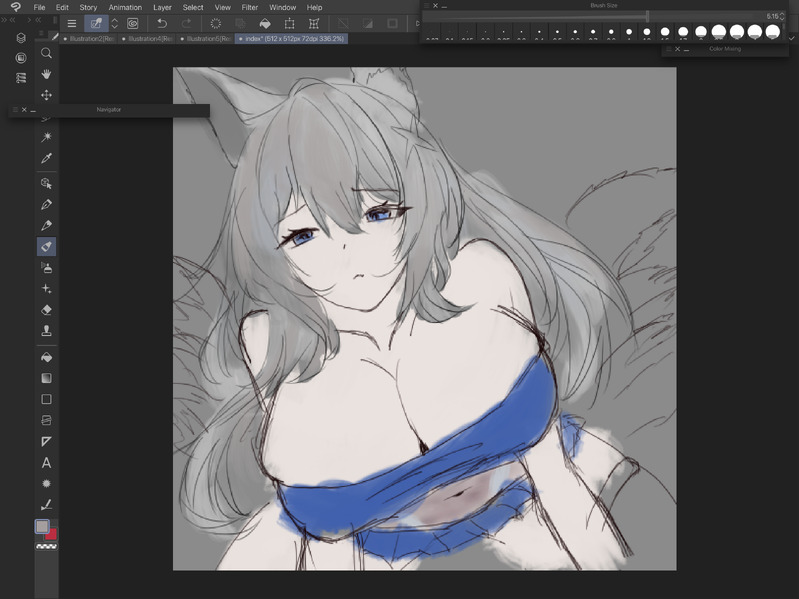The height and width of the screenshot is (599, 799).
Task: Open the stacked-layers palette dock icon
Action: [21, 38]
